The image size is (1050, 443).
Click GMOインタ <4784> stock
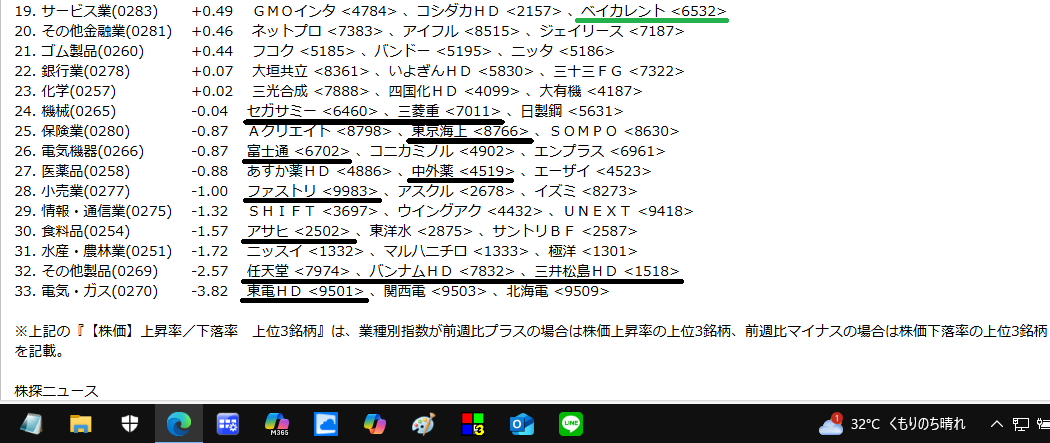(325, 11)
